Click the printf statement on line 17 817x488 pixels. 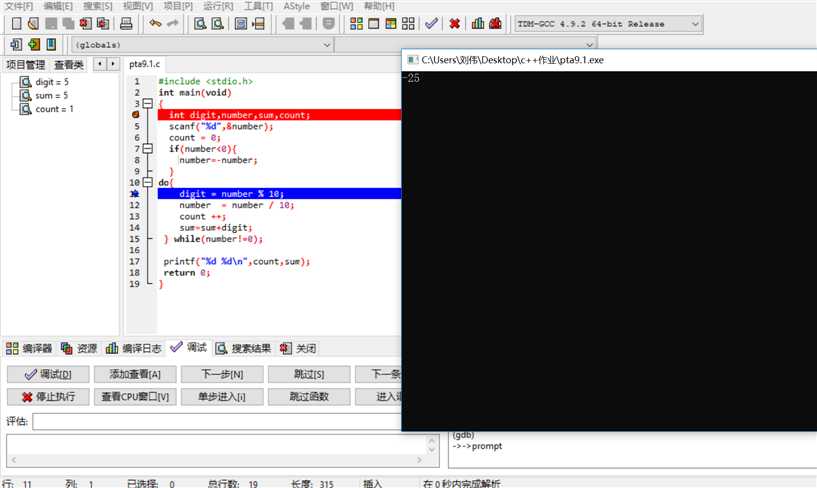pos(237,261)
